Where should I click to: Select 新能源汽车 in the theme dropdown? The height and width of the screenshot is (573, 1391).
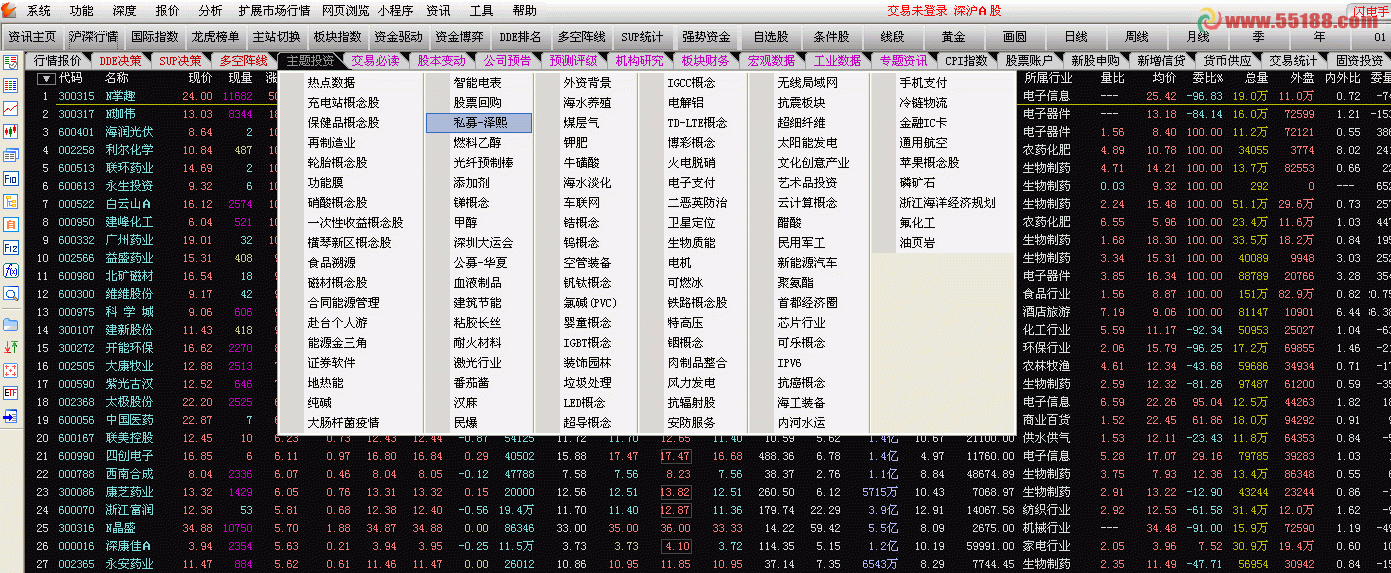(808, 263)
